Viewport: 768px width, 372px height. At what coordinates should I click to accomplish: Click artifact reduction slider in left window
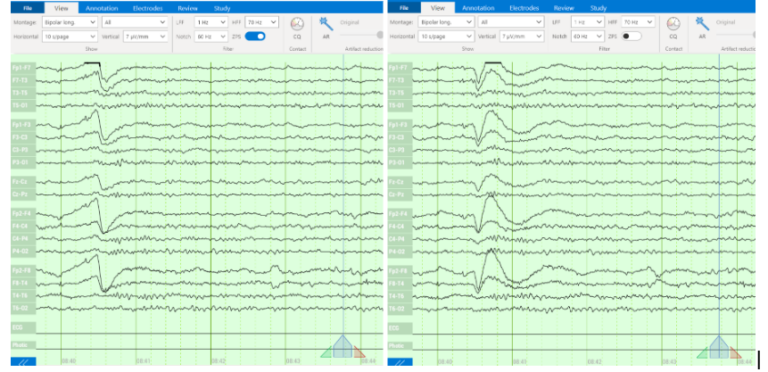(x=361, y=35)
